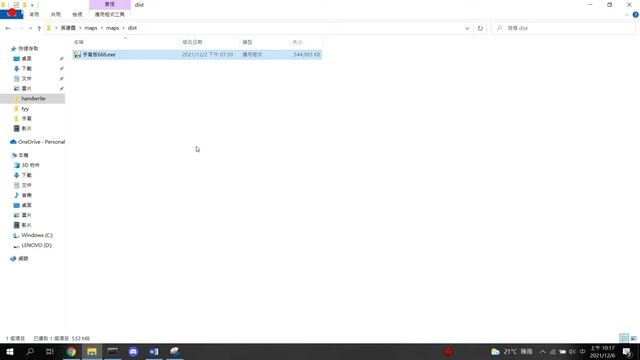Select the dist breadcrumb segment

(132, 28)
